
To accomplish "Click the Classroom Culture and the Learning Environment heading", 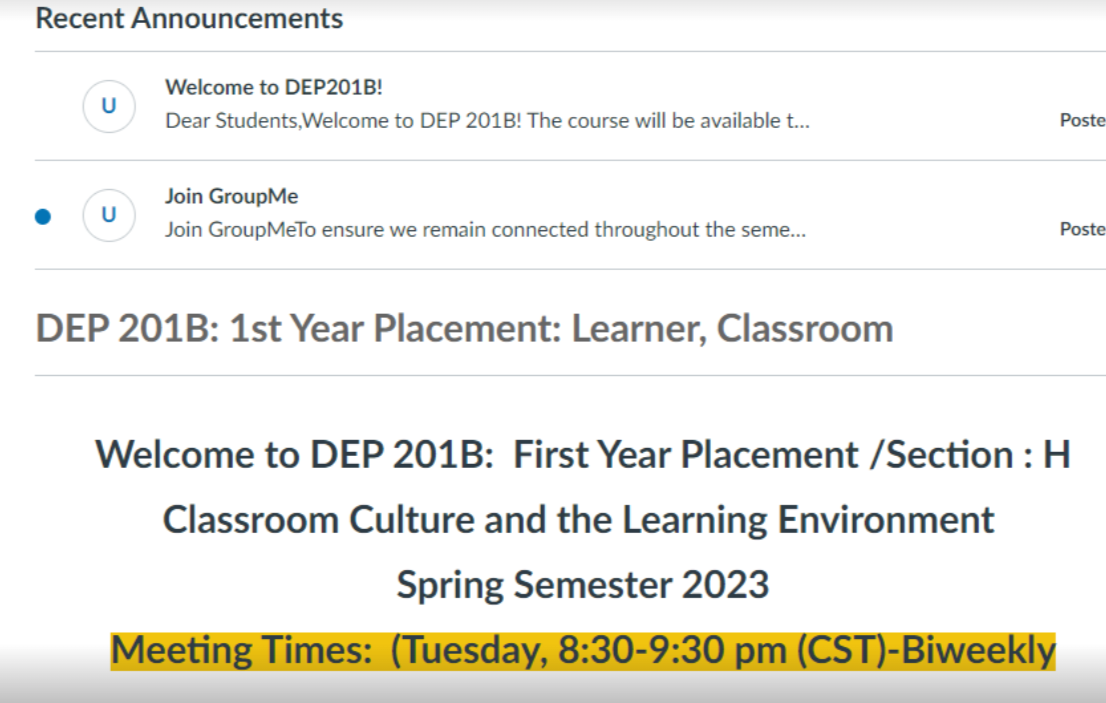I will [x=578, y=520].
